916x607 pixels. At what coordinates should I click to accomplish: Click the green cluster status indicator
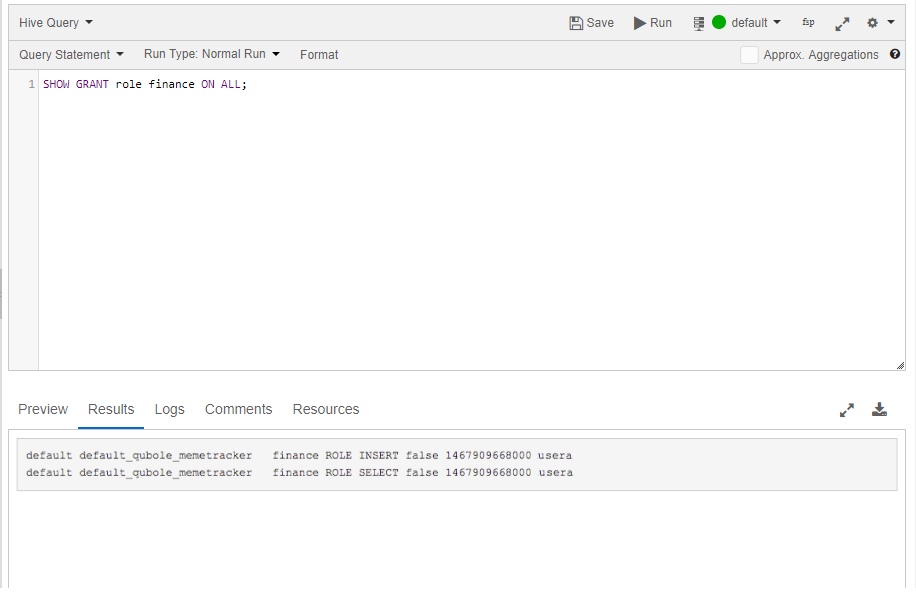[x=719, y=22]
